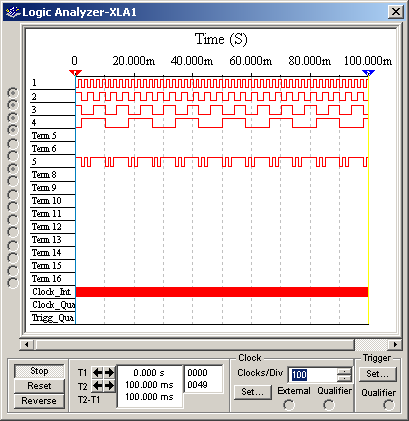The height and width of the screenshot is (421, 409).
Task: Decrease Clocks/Div with down stepper
Action: [x=344, y=378]
